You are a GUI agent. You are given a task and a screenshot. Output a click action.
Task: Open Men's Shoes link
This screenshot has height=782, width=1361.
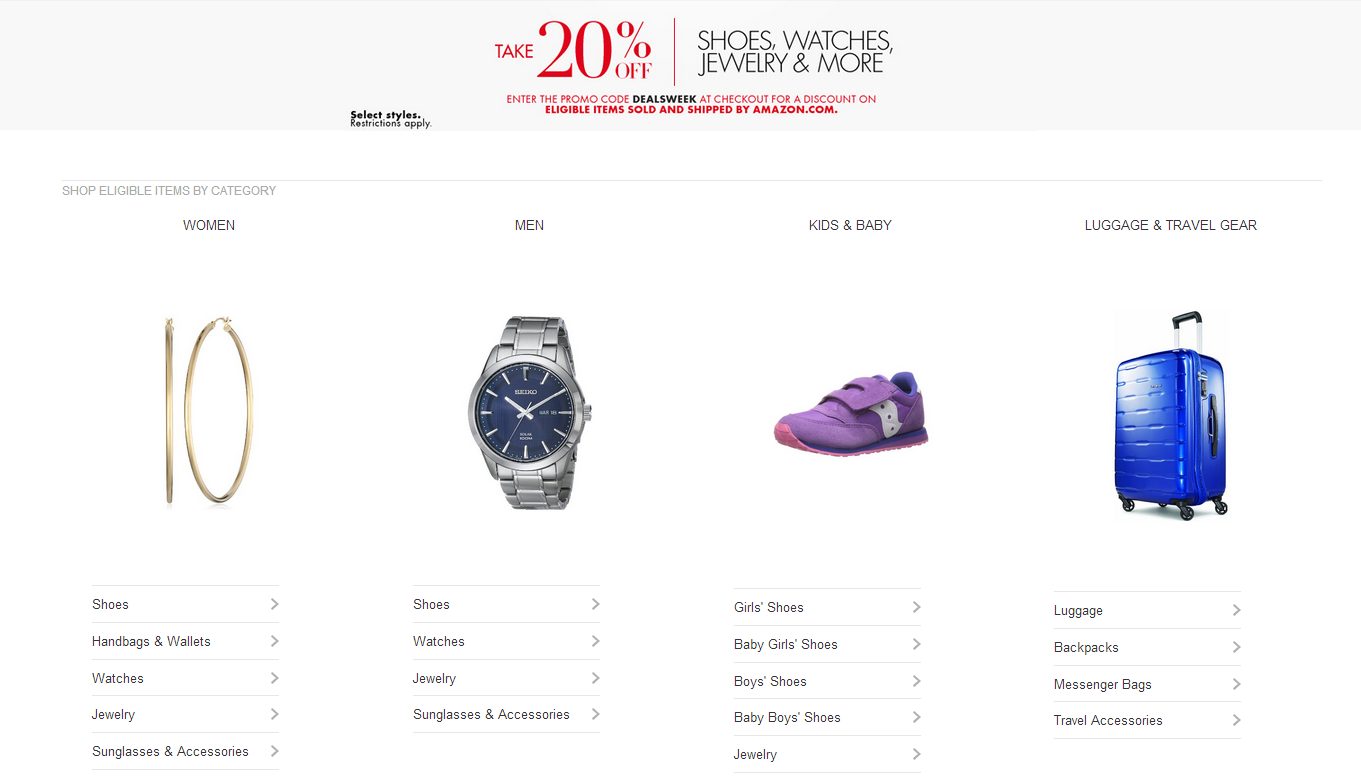431,604
